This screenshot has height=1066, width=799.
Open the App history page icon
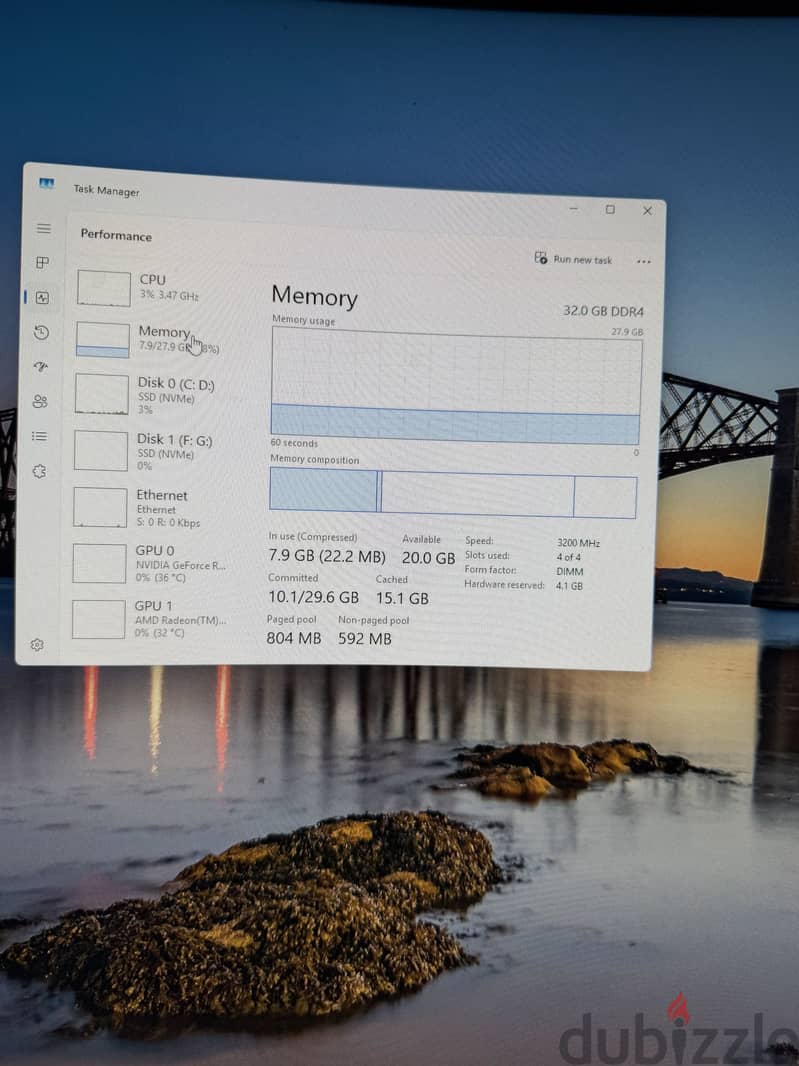[x=41, y=332]
